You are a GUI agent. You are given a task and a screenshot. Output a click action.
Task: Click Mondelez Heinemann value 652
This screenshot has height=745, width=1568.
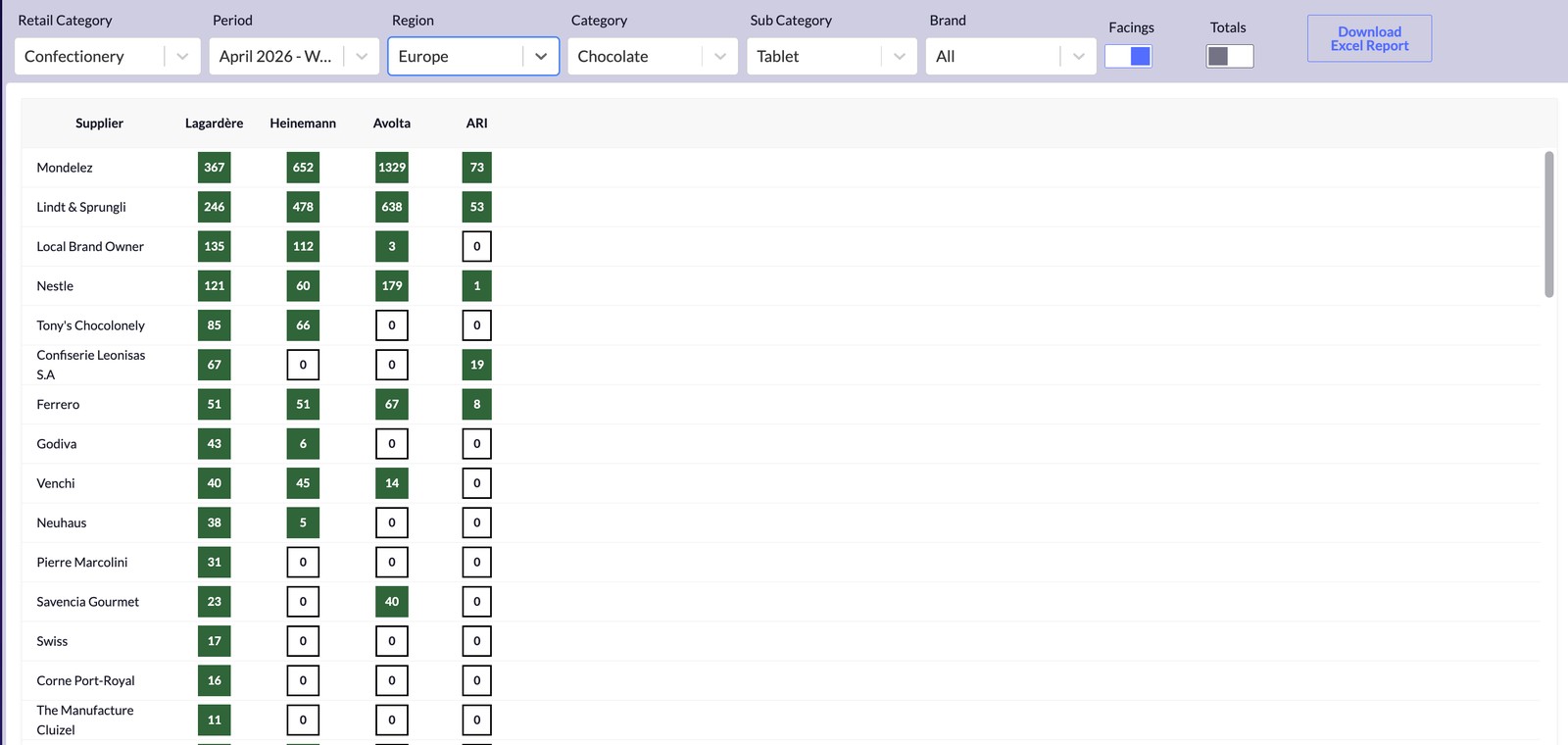pyautogui.click(x=303, y=168)
